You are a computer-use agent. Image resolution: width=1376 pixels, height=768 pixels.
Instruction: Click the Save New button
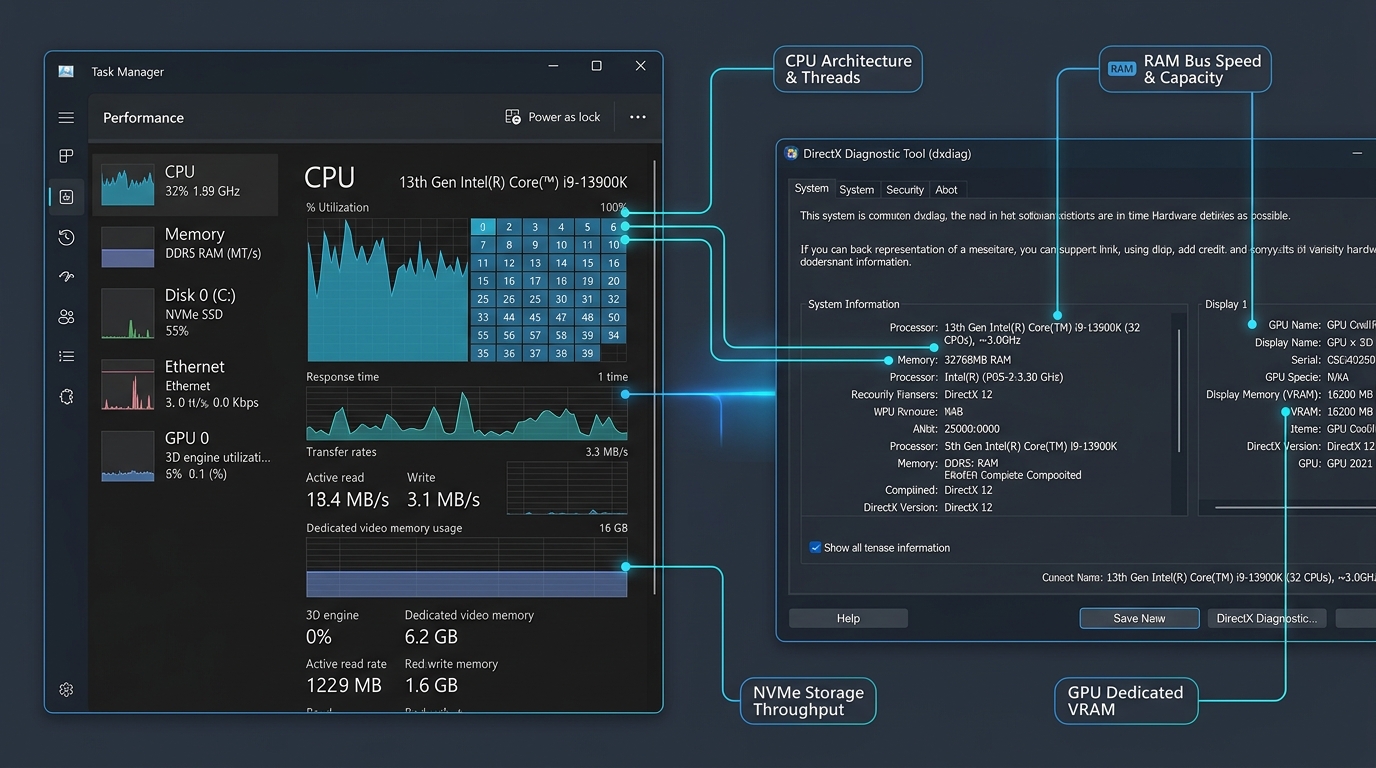coord(1139,618)
